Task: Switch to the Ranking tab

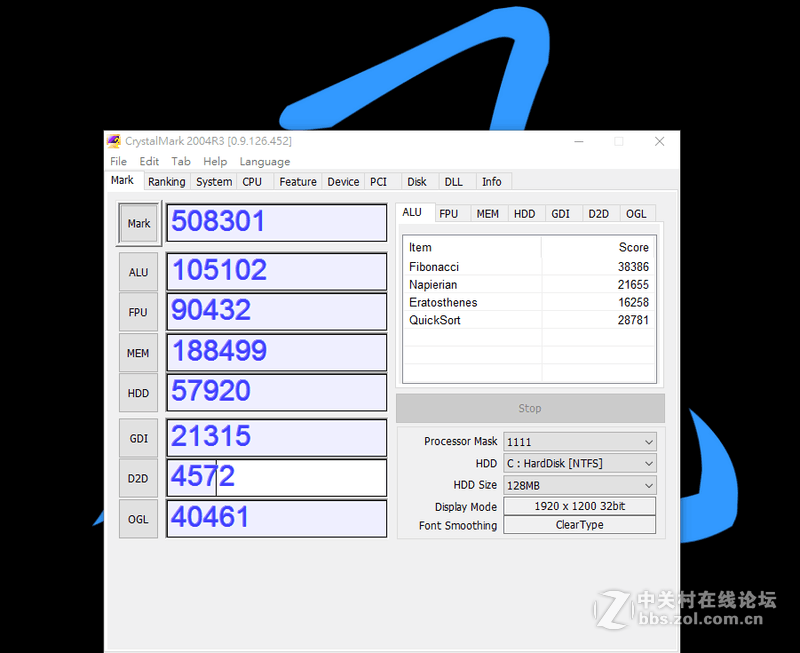Action: [166, 182]
